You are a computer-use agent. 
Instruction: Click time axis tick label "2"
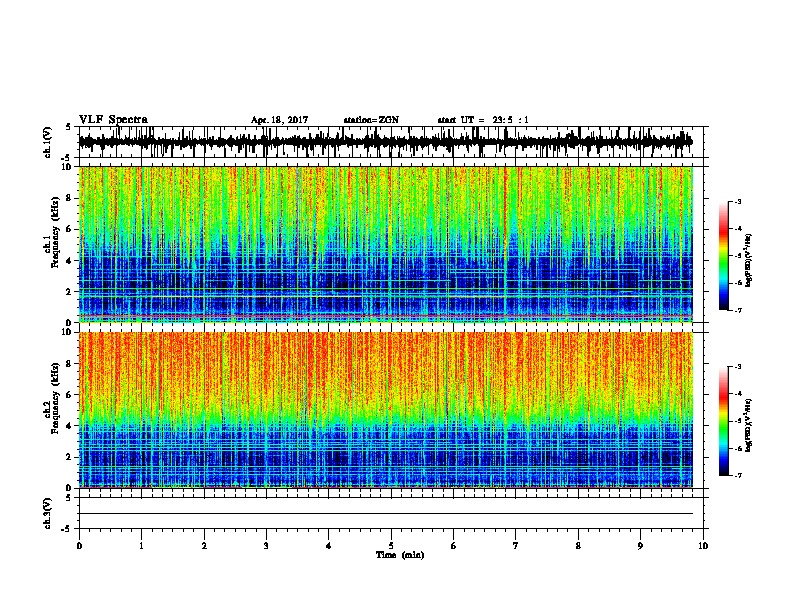(204, 546)
